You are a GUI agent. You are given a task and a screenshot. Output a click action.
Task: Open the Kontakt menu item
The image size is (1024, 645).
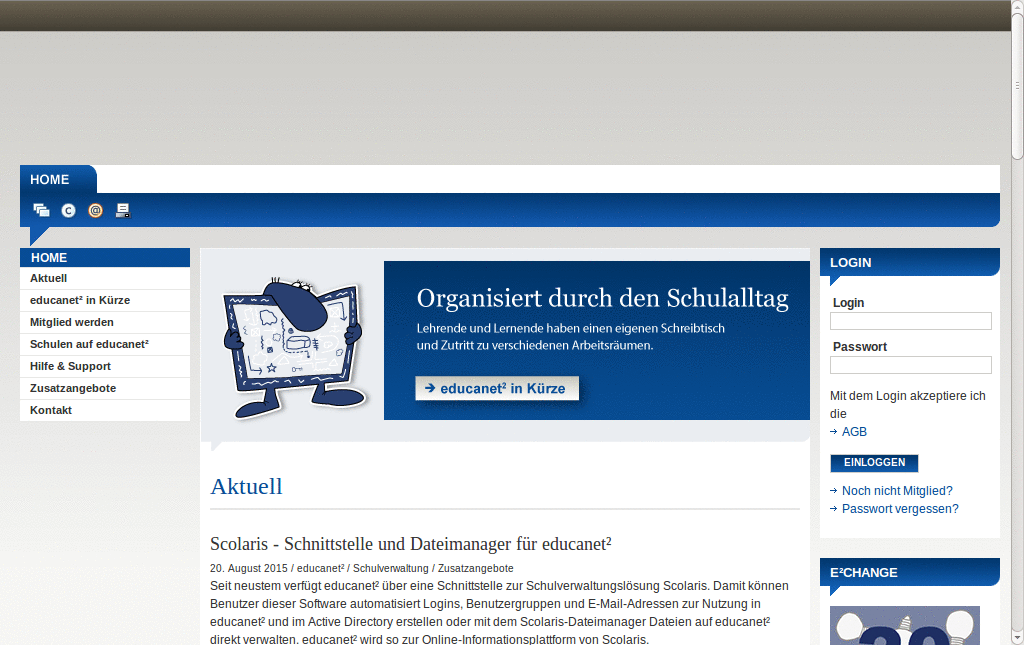105,410
